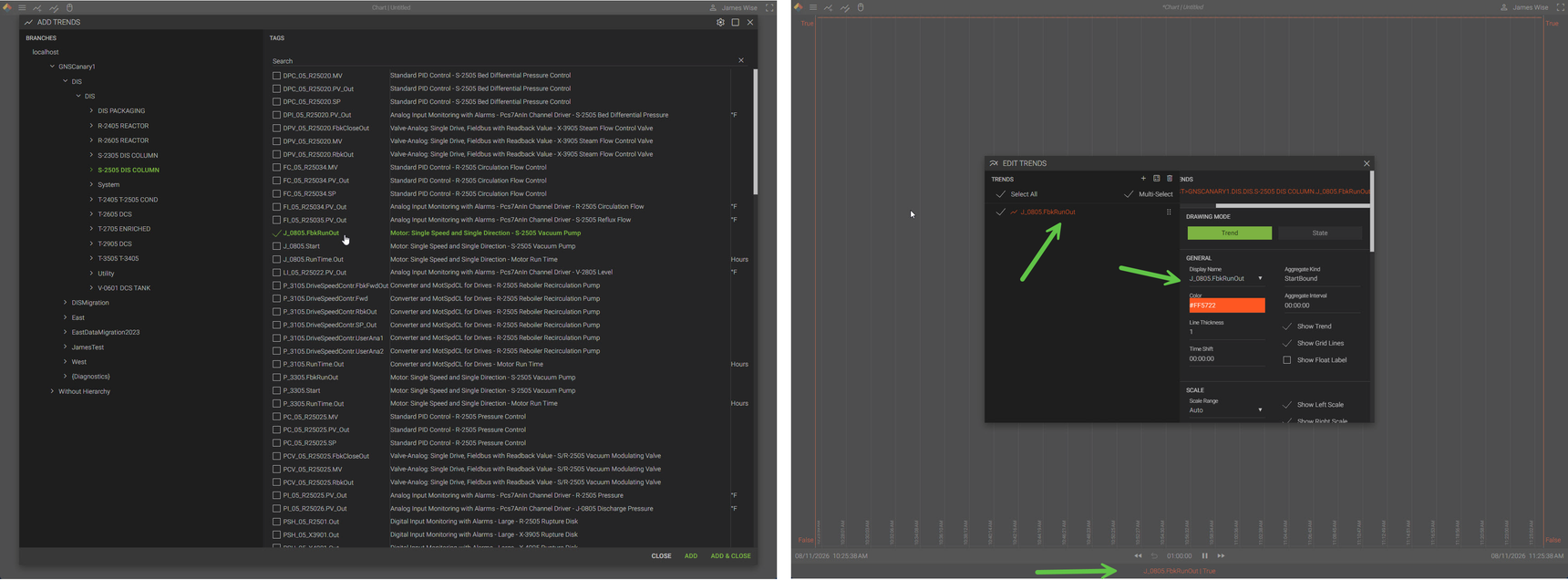This screenshot has width=1568, height=580.
Task: Click Canary logo in left window corner
Action: (x=7, y=7)
